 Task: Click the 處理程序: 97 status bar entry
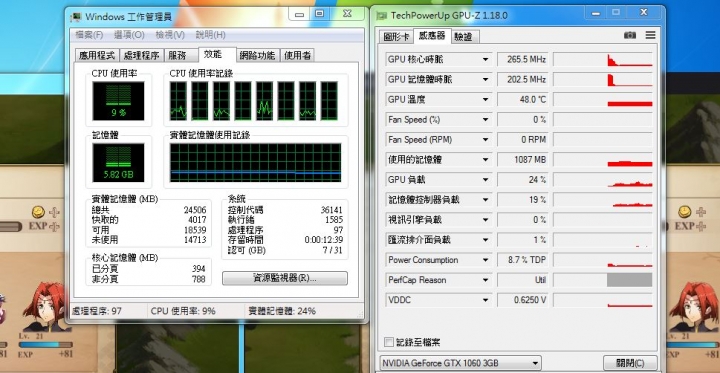tap(96, 311)
